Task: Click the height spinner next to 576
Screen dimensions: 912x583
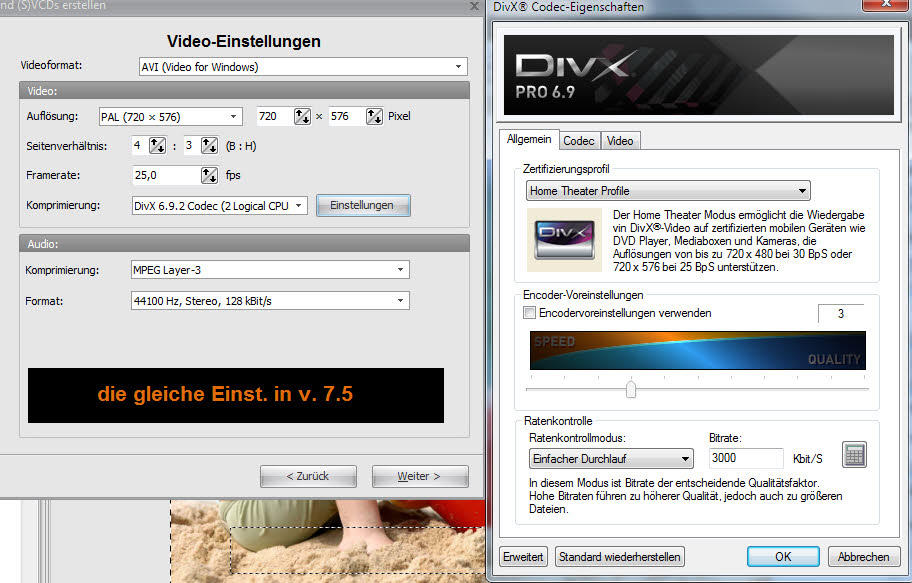Action: [374, 116]
